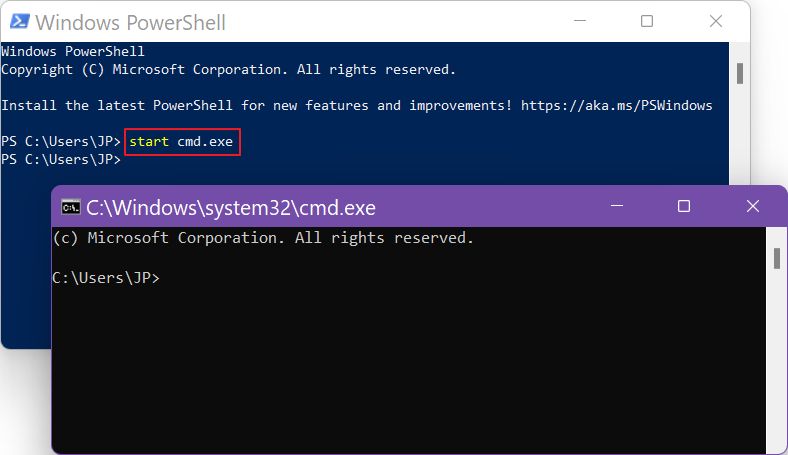
Task: Click the PowerShell icon in the title bar
Action: [20, 22]
